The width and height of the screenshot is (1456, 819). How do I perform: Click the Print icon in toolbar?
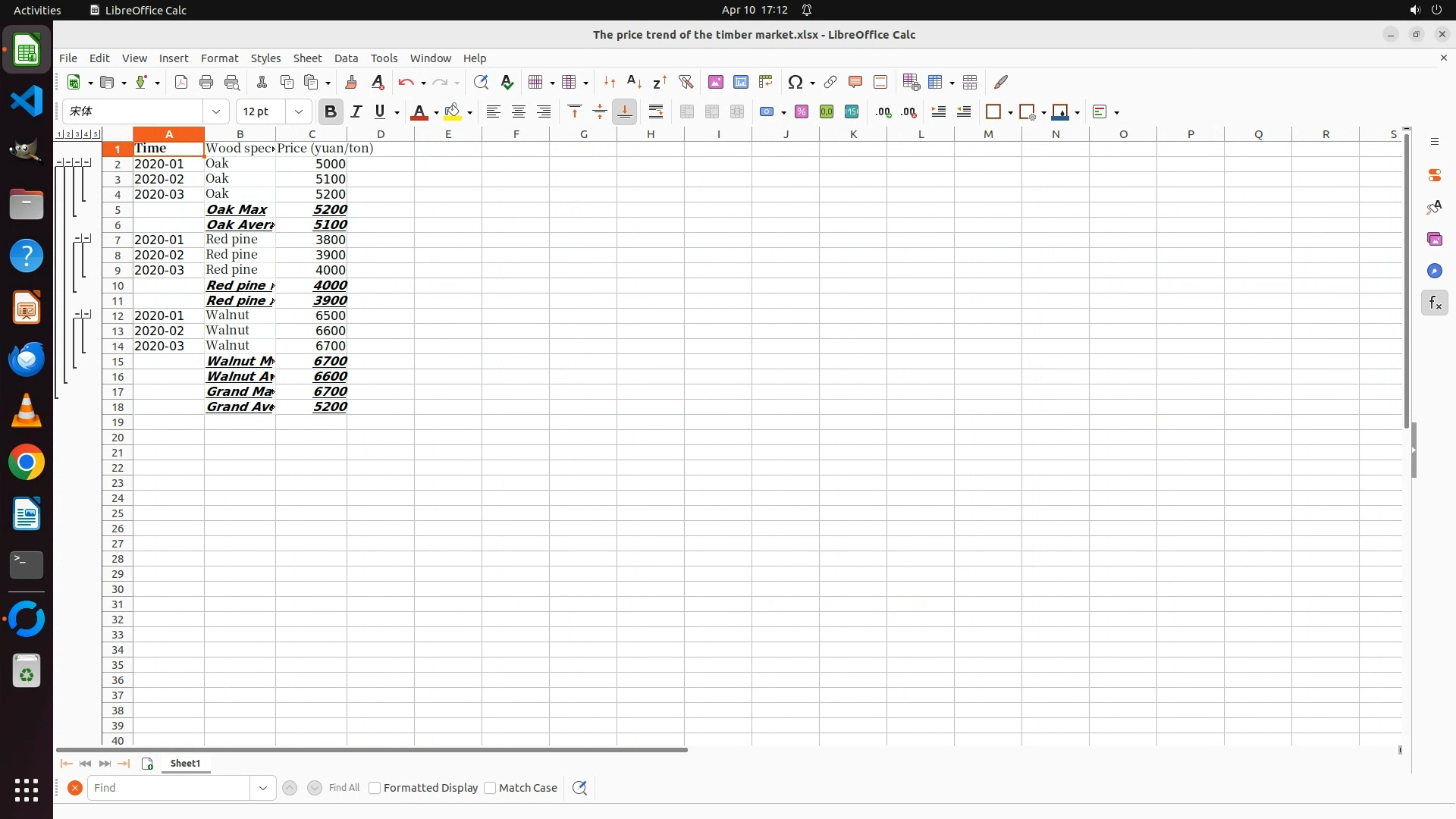coord(206,82)
